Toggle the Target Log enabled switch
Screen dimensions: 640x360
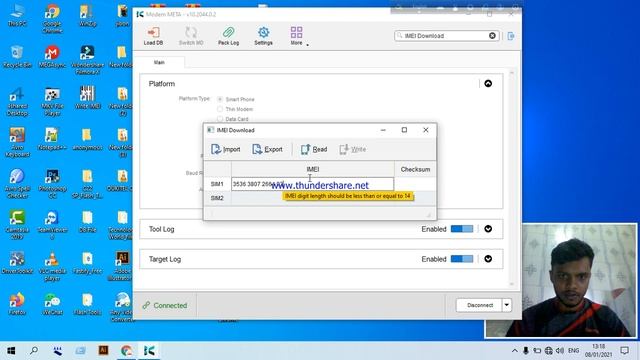point(462,259)
